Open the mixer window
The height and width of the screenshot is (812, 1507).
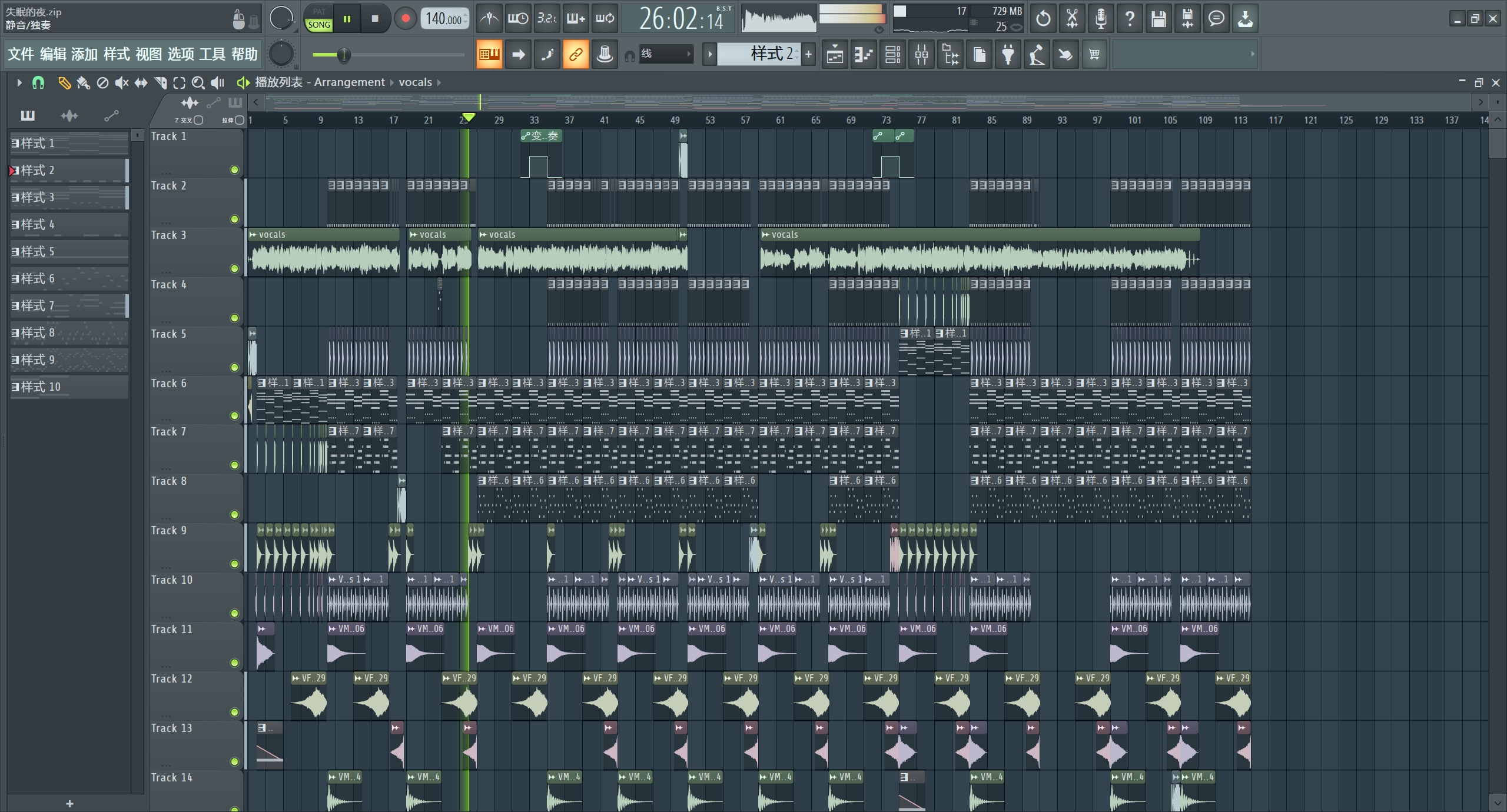[x=921, y=55]
